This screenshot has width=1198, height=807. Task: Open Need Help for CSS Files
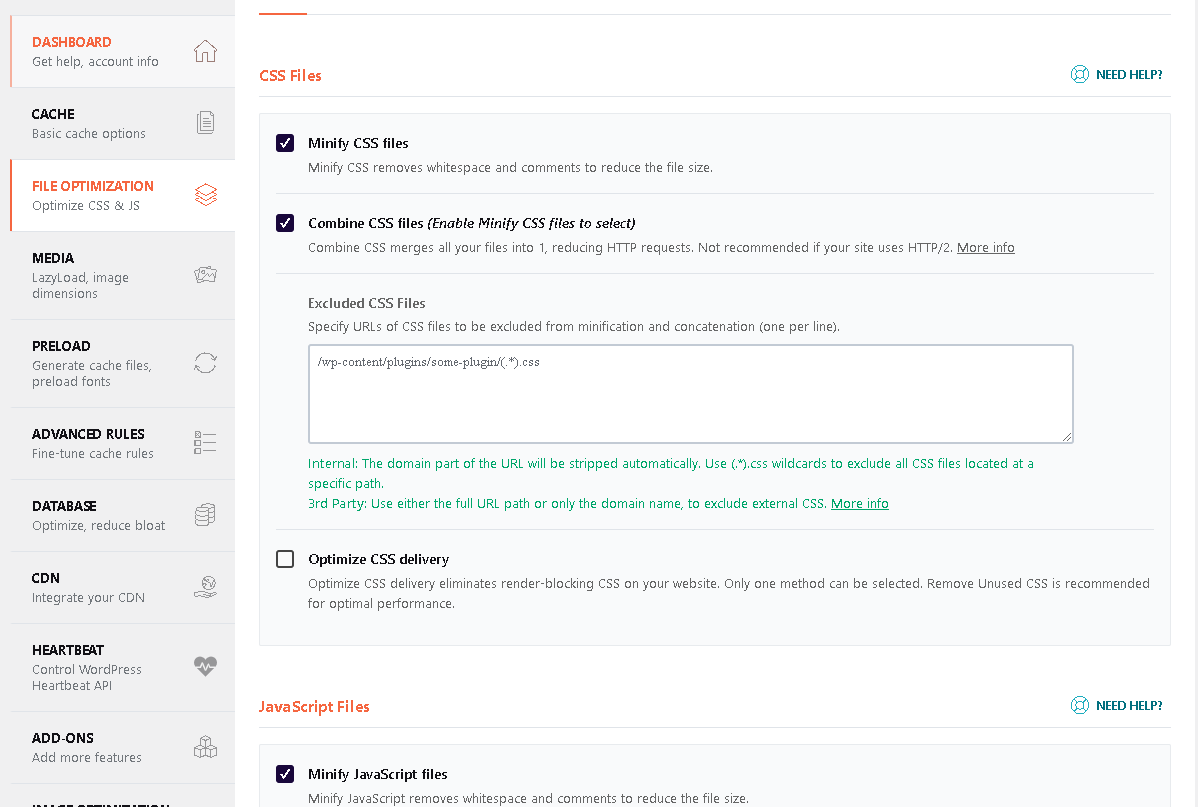(x=1117, y=75)
